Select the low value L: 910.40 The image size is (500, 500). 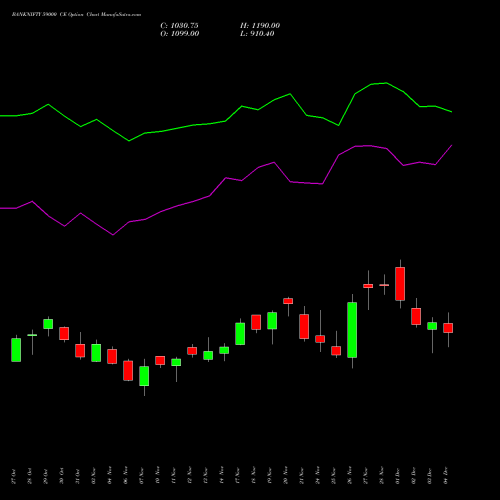tap(257, 34)
